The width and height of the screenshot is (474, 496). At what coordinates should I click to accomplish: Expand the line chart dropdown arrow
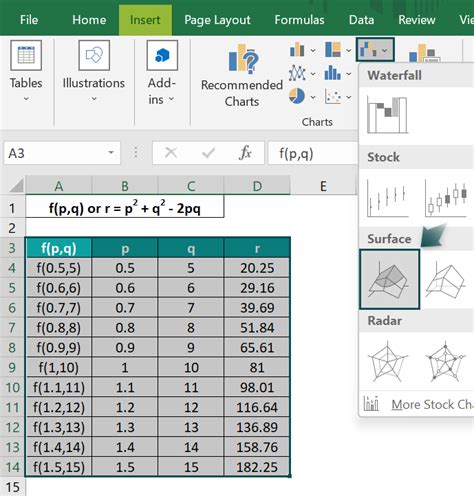click(x=313, y=74)
